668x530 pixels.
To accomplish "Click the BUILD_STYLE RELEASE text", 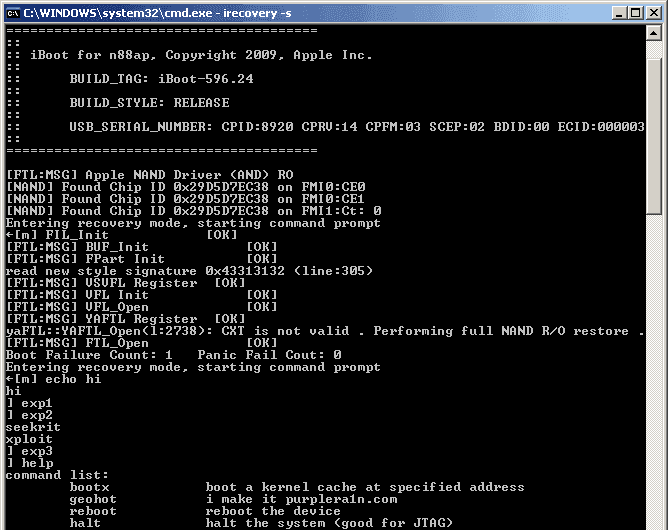I will click(150, 103).
